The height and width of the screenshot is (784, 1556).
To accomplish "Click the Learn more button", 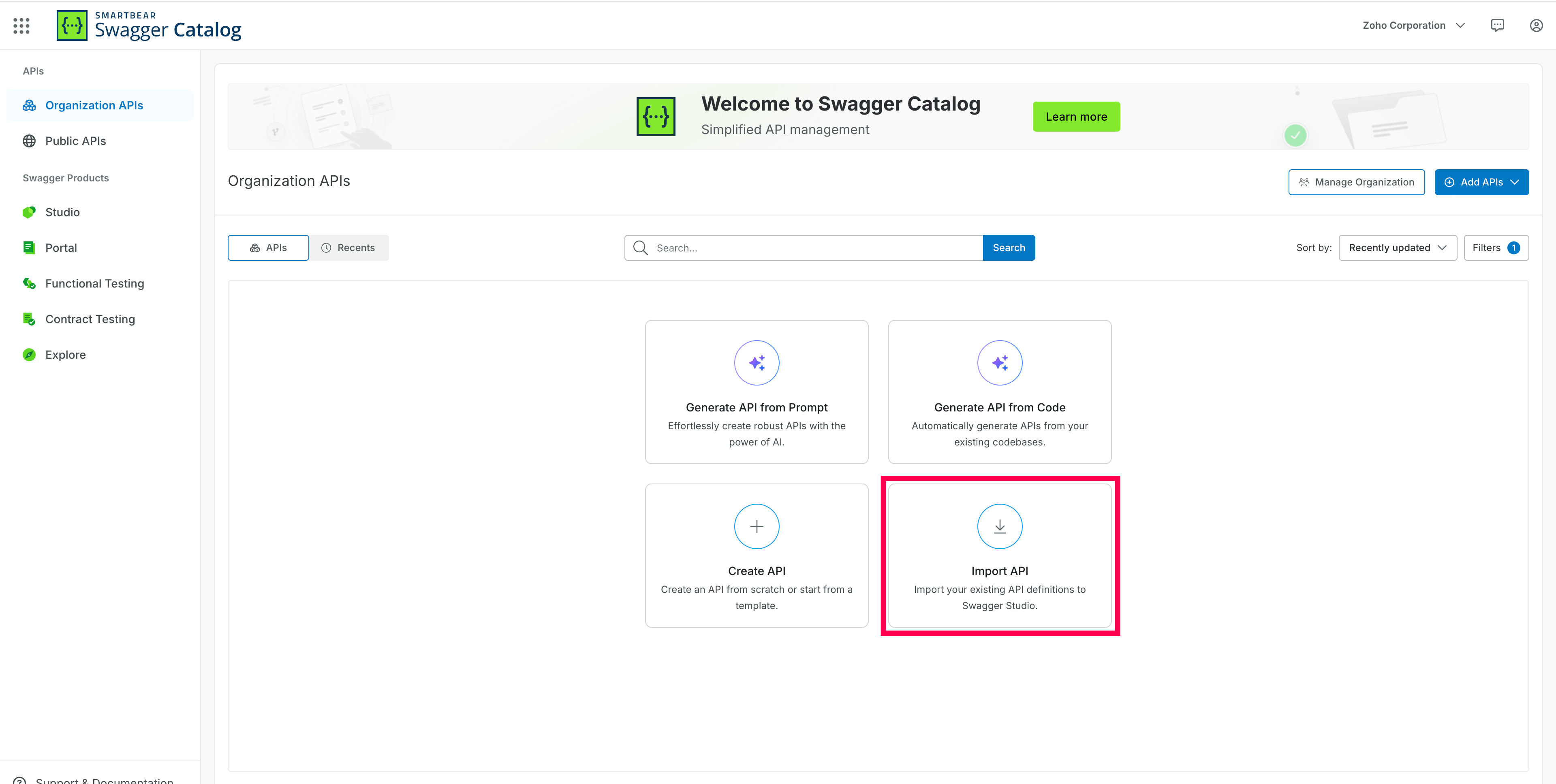I will click(x=1076, y=117).
